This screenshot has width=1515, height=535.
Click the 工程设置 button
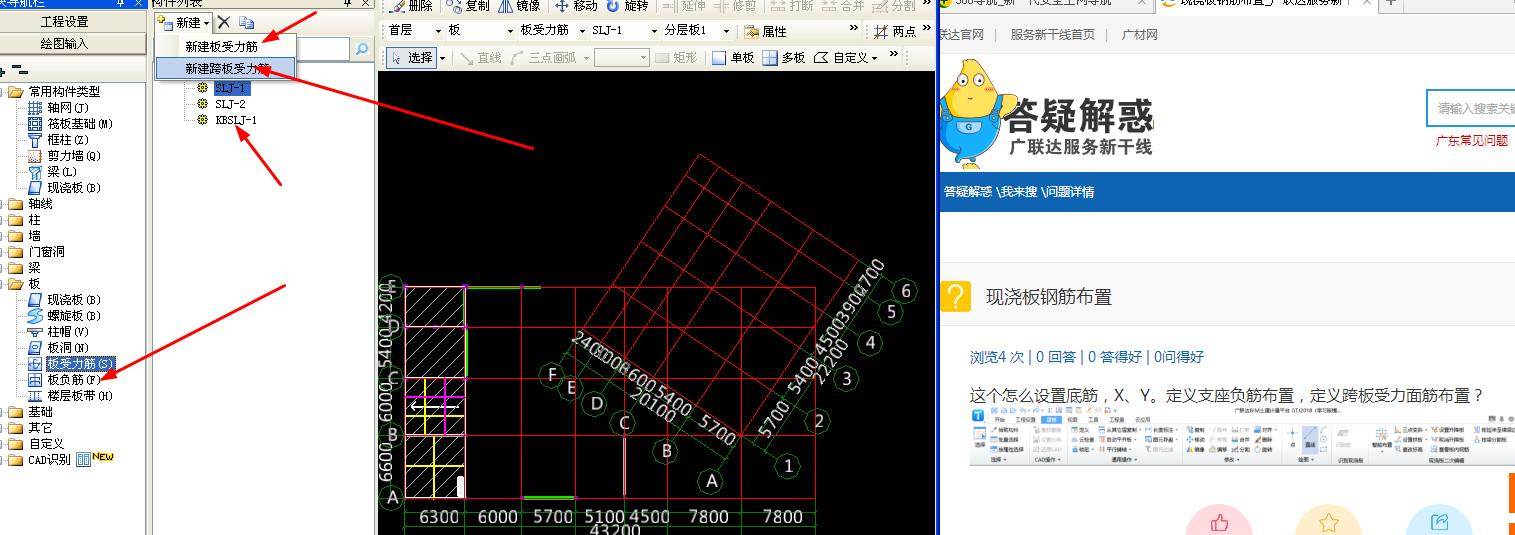64,22
